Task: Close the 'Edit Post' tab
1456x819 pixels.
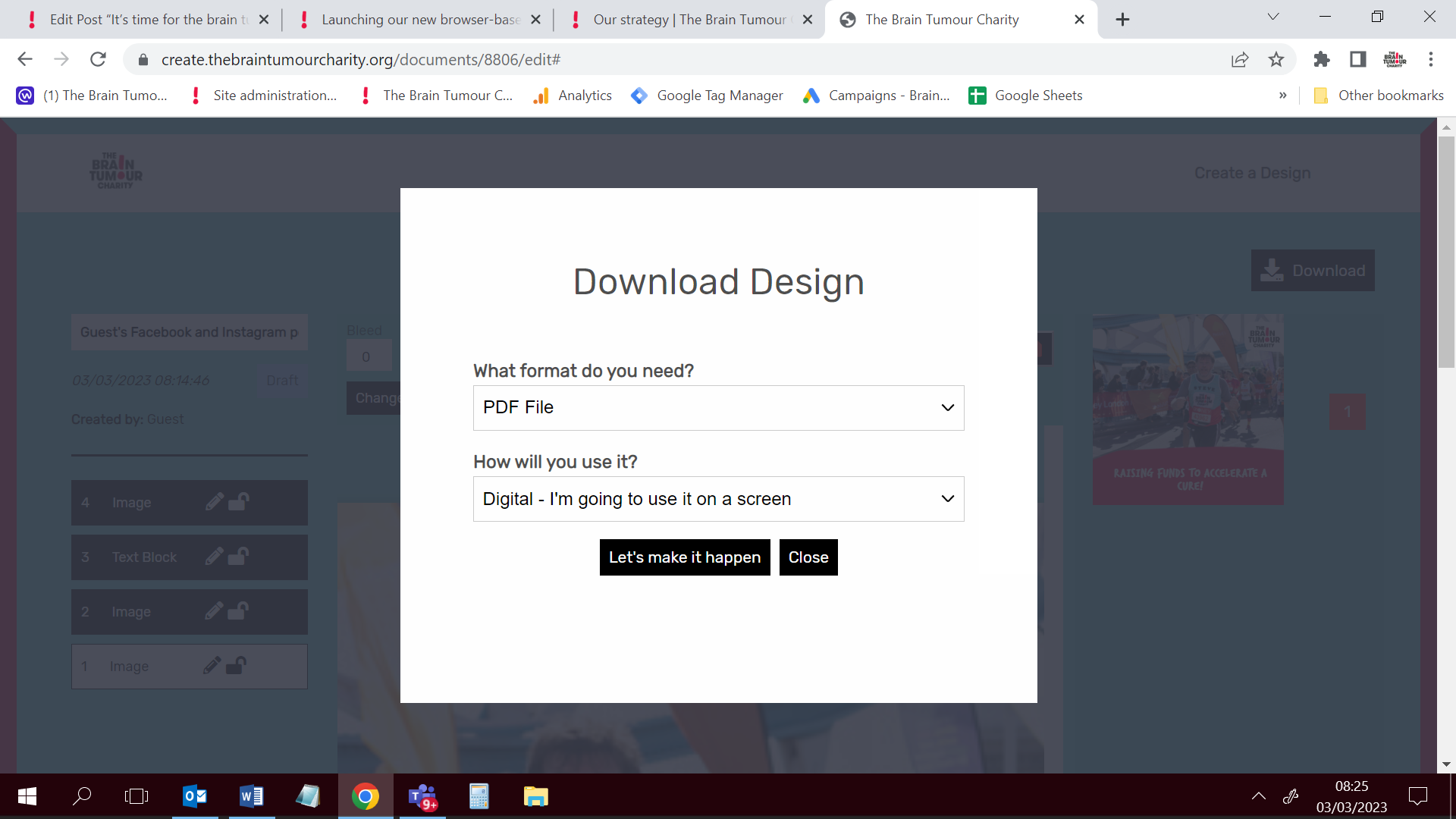Action: click(264, 20)
